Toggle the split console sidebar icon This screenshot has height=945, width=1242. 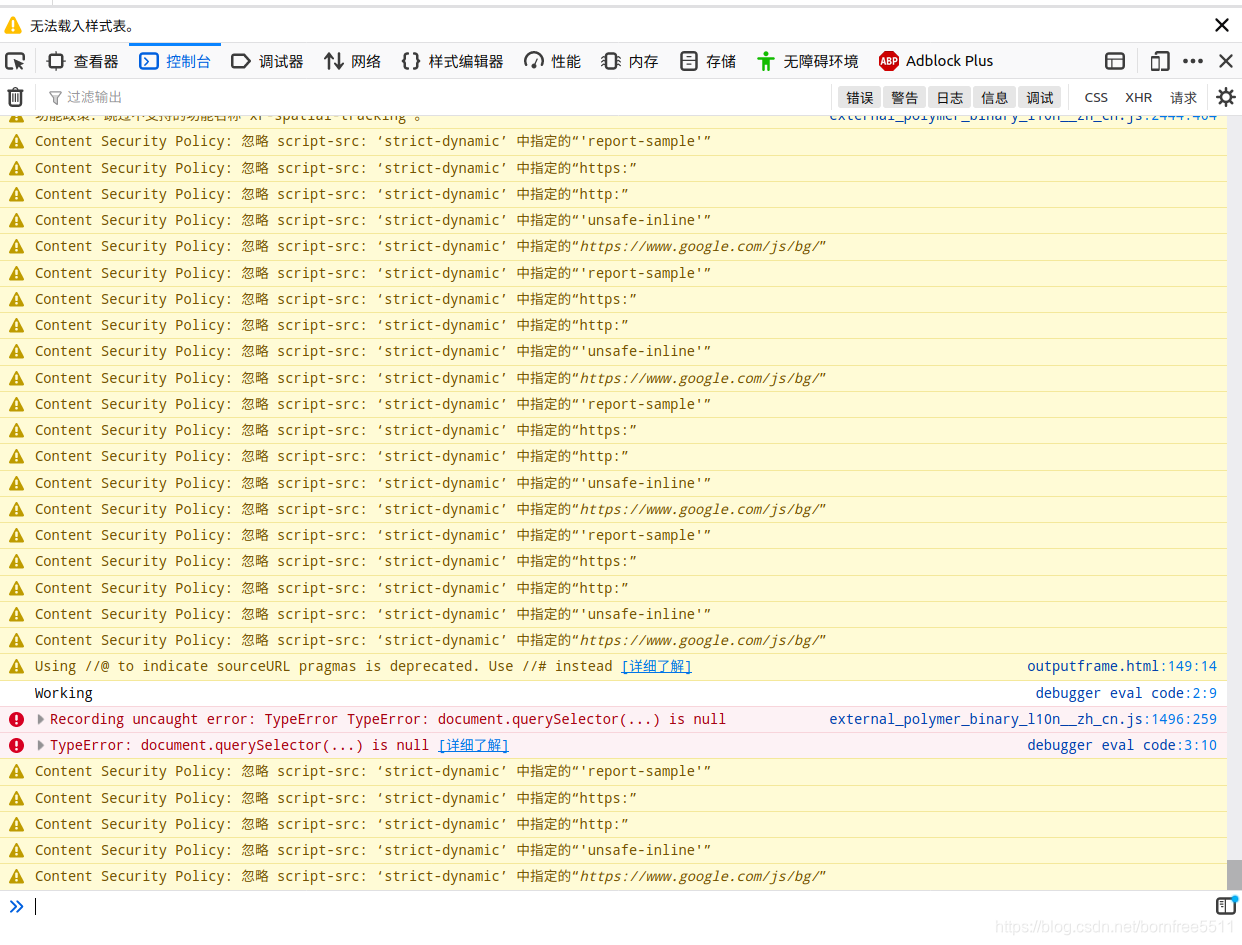1115,61
